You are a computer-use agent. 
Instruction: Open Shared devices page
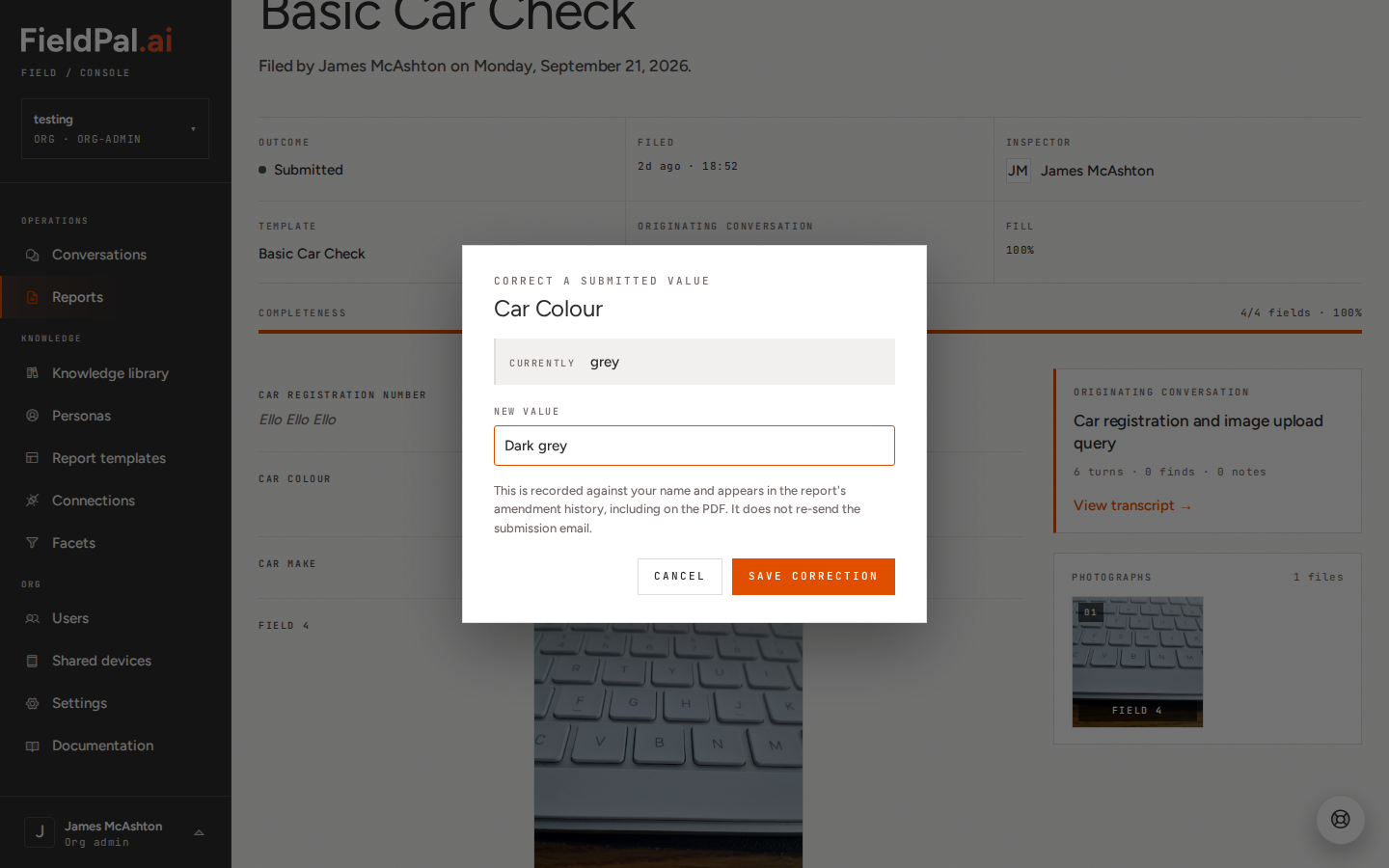(115, 661)
